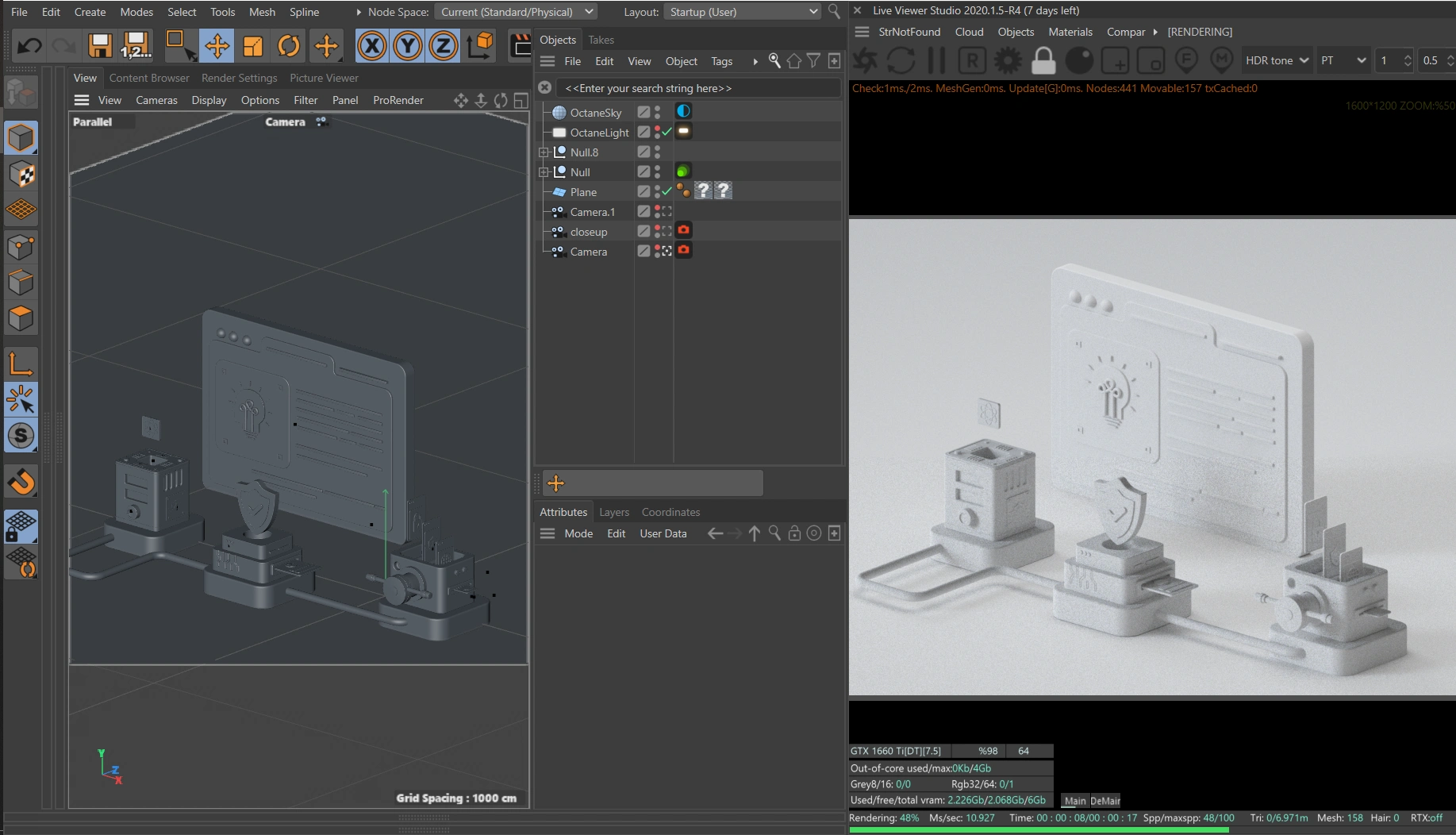
Task: Click the Undo arrow icon
Action: [29, 46]
